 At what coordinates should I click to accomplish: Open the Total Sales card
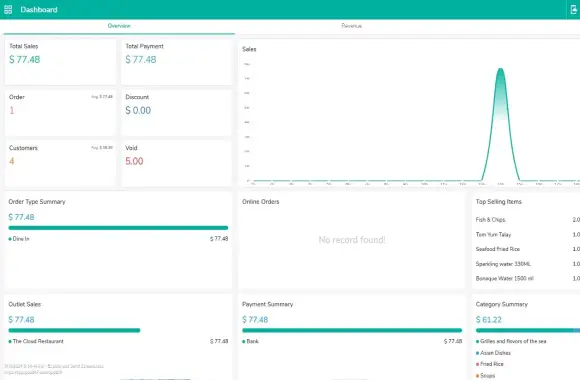[x=60, y=62]
